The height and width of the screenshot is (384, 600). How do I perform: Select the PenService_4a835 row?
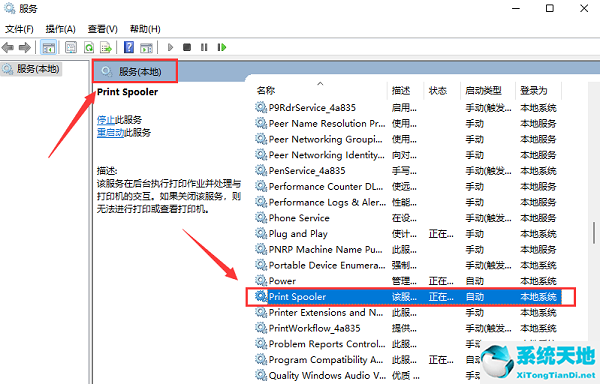click(408, 171)
